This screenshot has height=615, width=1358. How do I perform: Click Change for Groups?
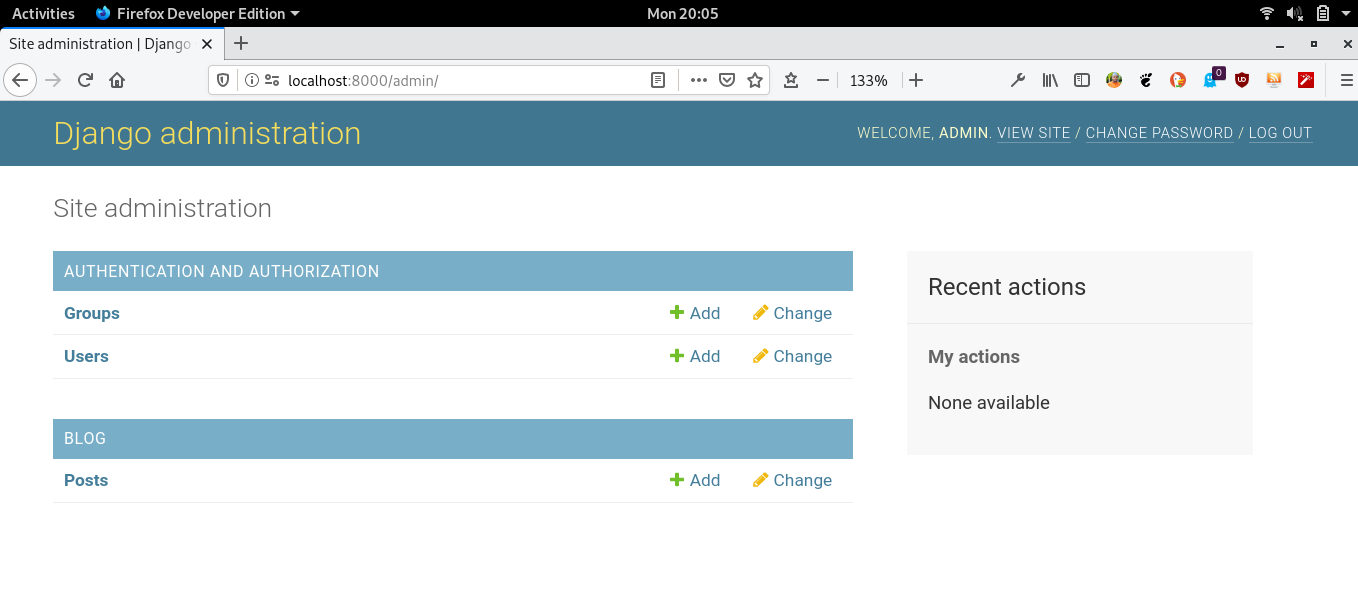point(792,313)
